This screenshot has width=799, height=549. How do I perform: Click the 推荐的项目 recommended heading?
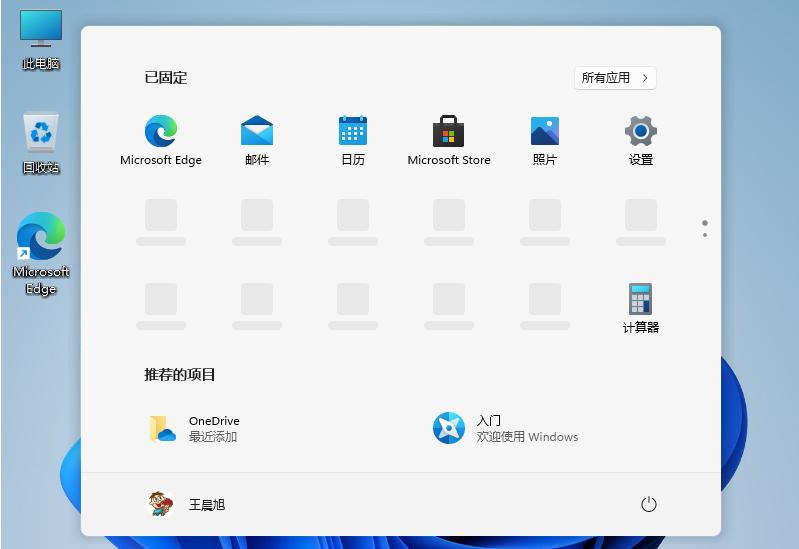(180, 375)
